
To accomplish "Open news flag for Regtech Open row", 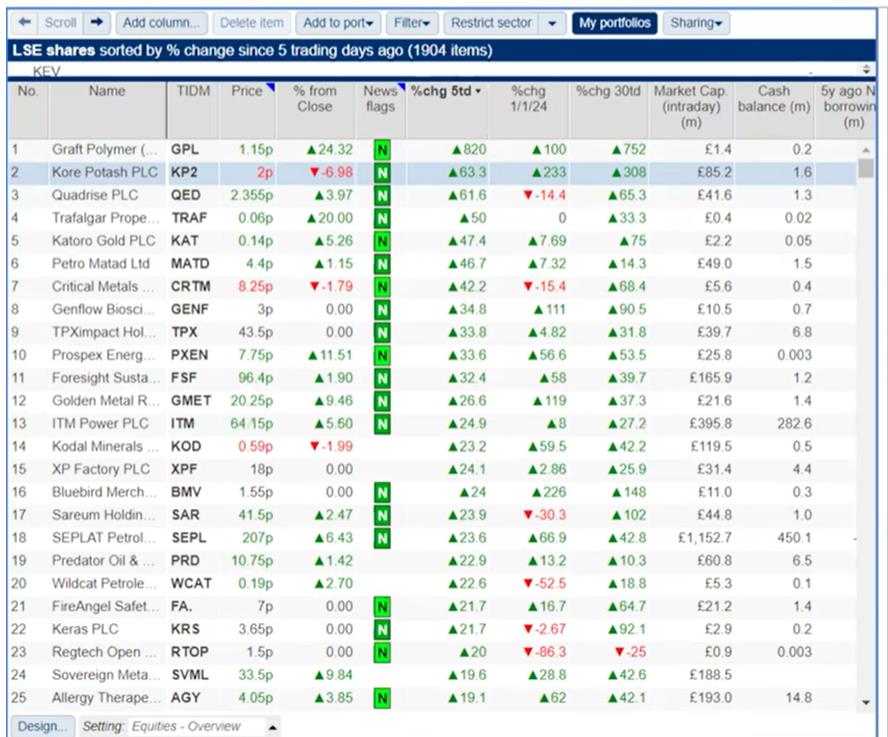I will click(x=382, y=653).
